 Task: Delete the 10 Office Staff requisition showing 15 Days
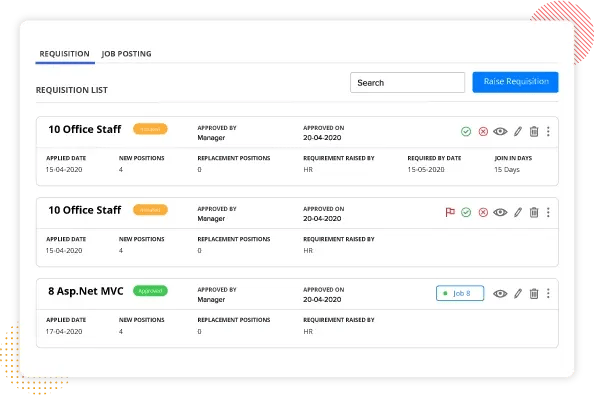pos(534,131)
